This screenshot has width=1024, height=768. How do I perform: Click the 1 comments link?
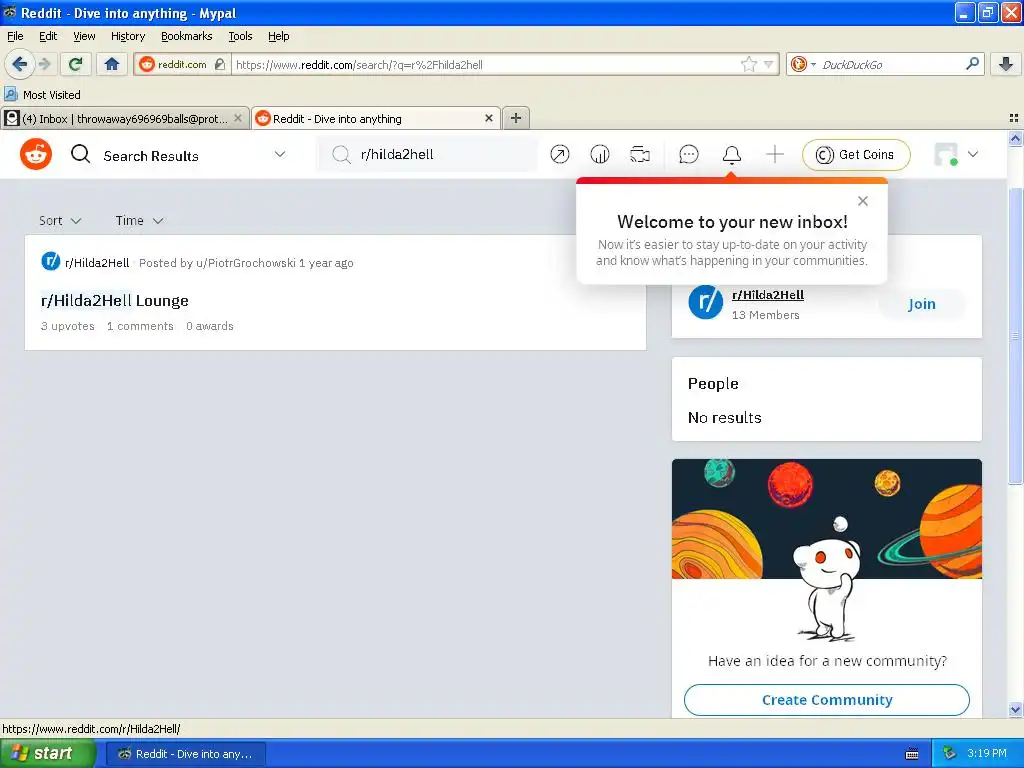click(x=140, y=326)
